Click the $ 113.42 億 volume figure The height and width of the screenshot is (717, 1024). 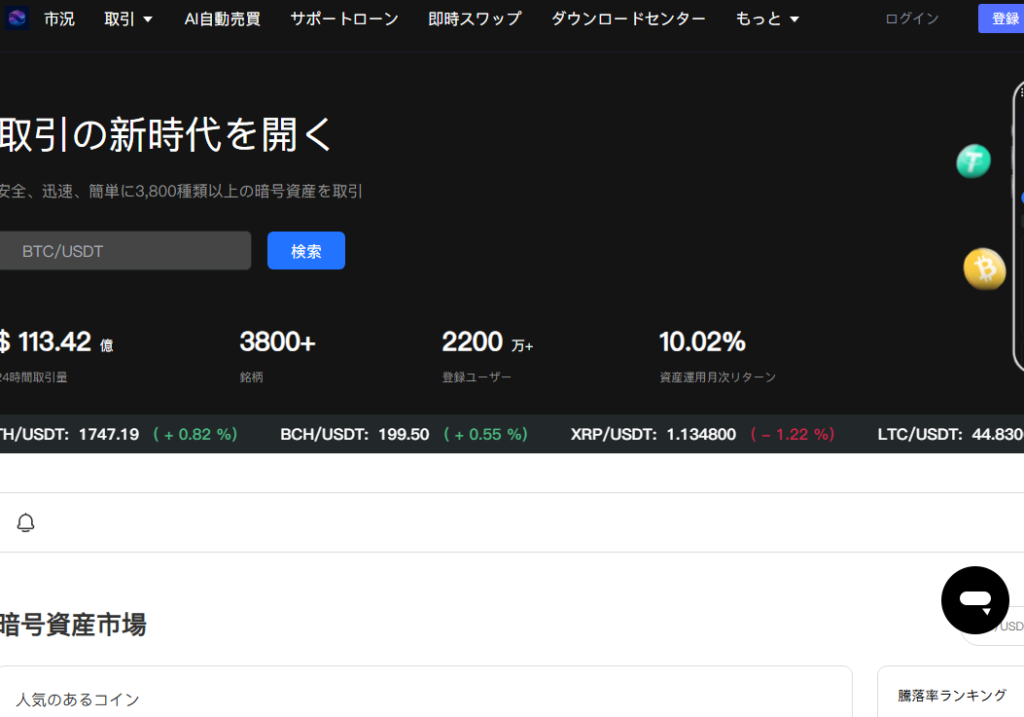point(56,342)
